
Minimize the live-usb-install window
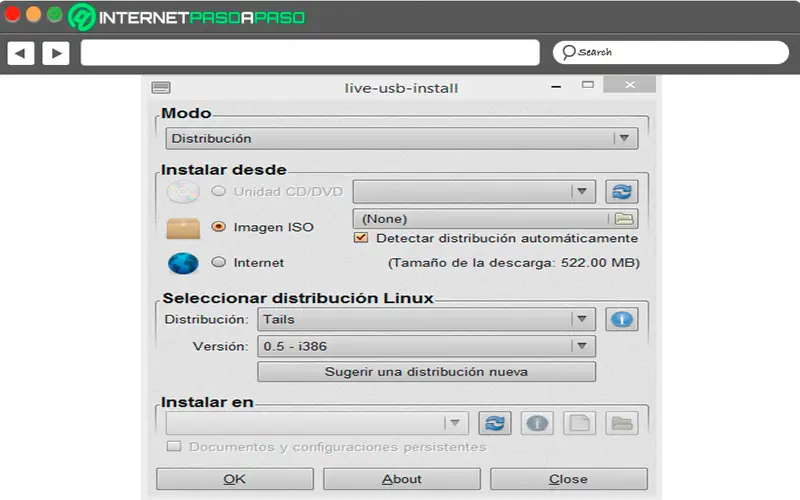556,87
